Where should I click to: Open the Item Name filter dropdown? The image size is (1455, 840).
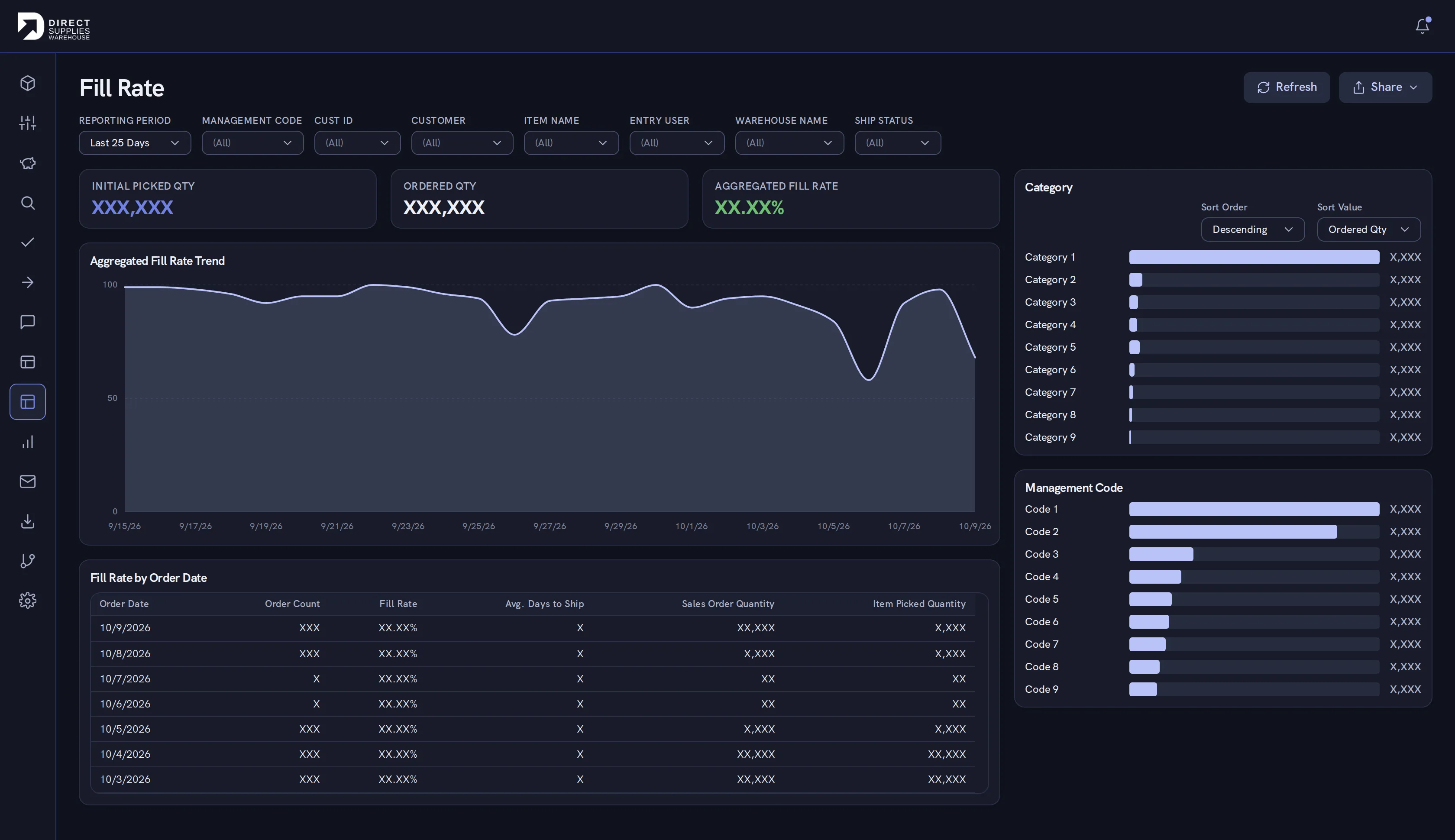pos(571,142)
